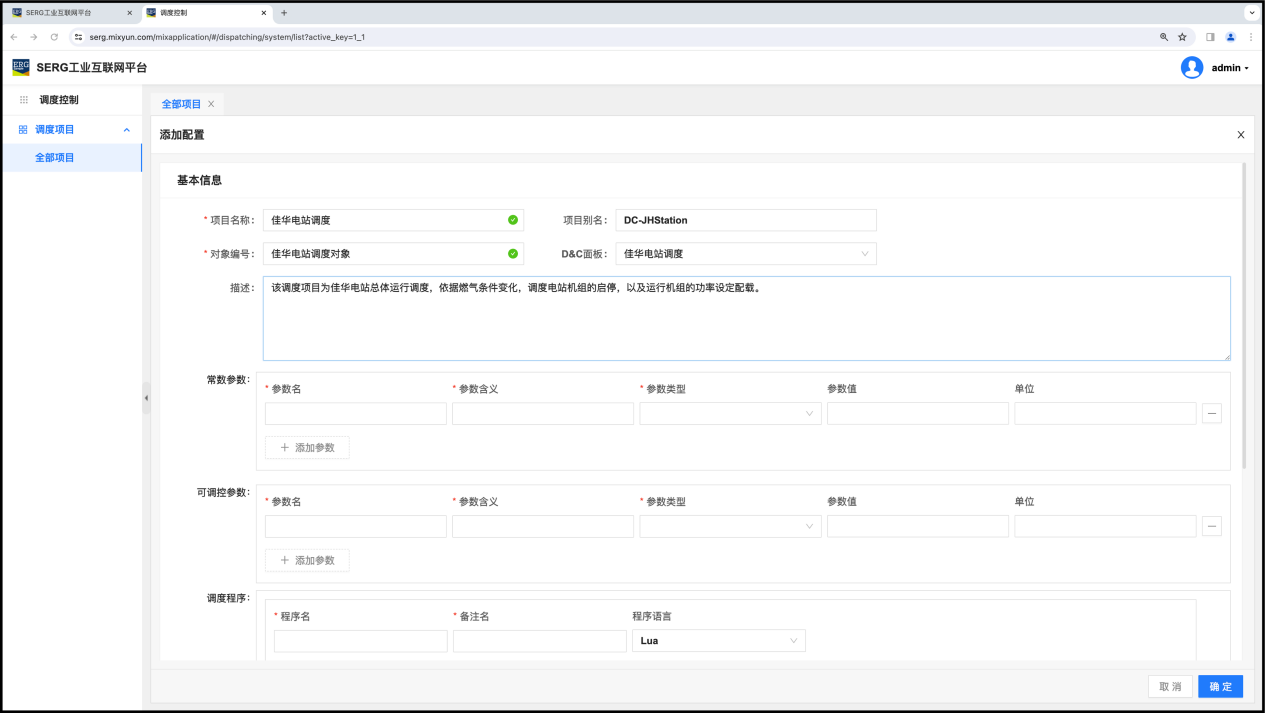Open the D&C面板 dropdown

(745, 254)
